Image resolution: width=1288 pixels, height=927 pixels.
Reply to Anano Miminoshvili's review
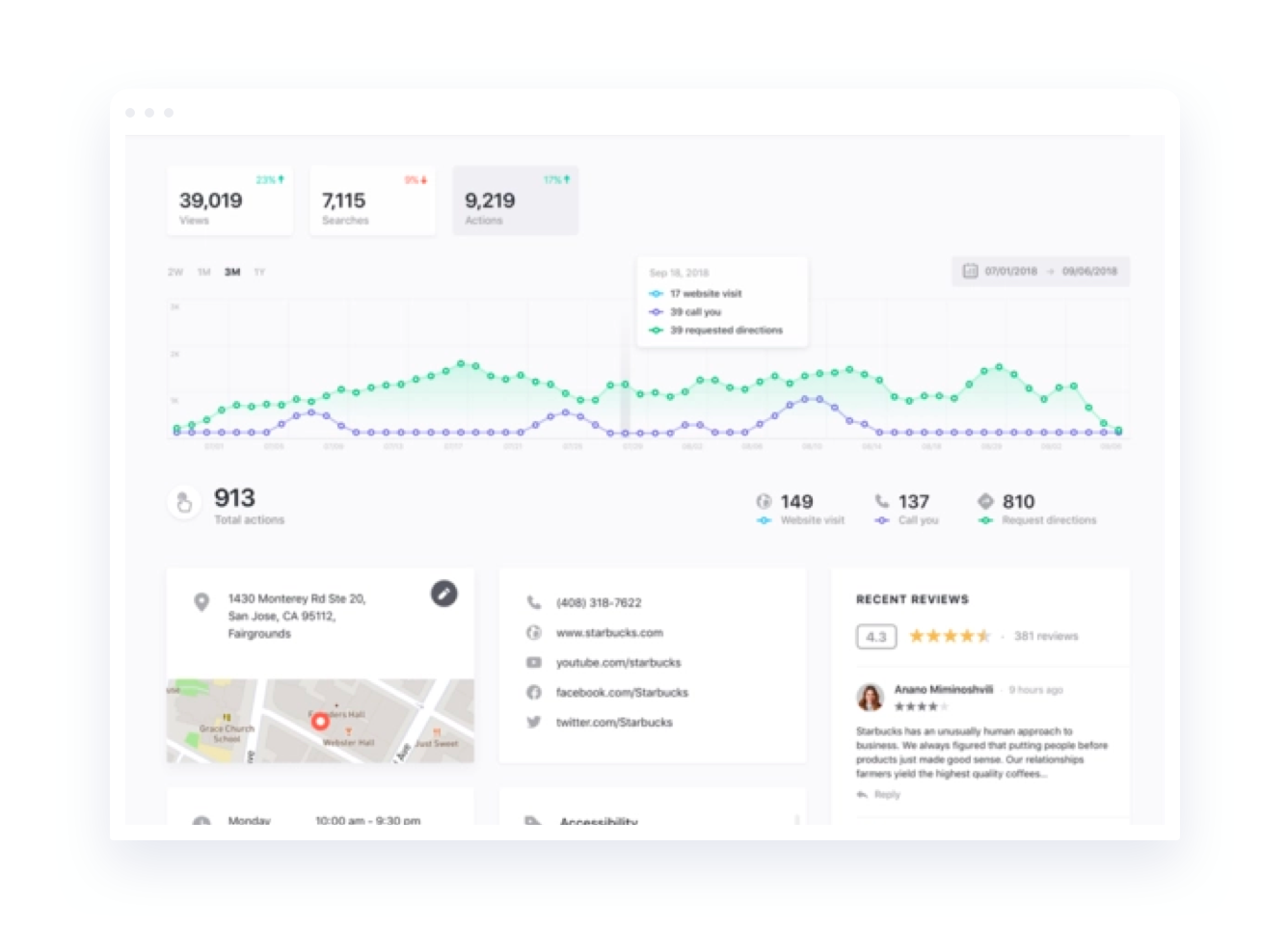[878, 795]
